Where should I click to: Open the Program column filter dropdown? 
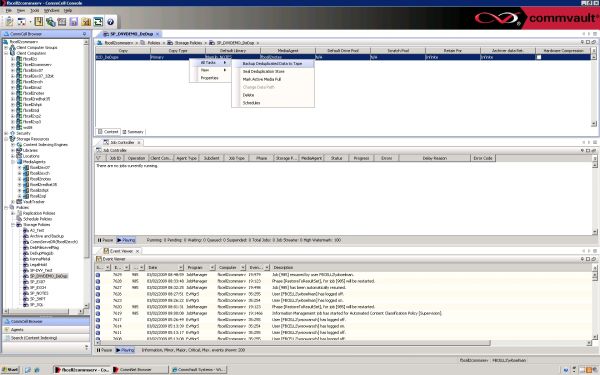(212, 267)
